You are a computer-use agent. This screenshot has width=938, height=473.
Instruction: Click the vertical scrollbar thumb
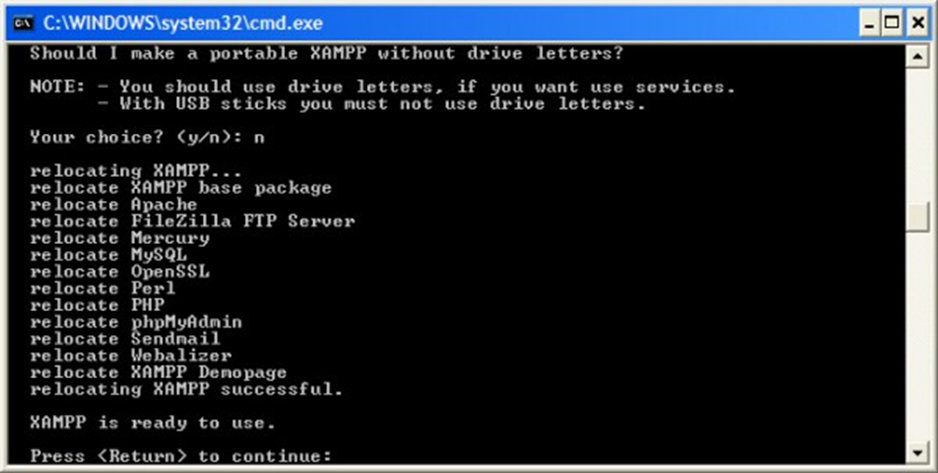point(917,217)
